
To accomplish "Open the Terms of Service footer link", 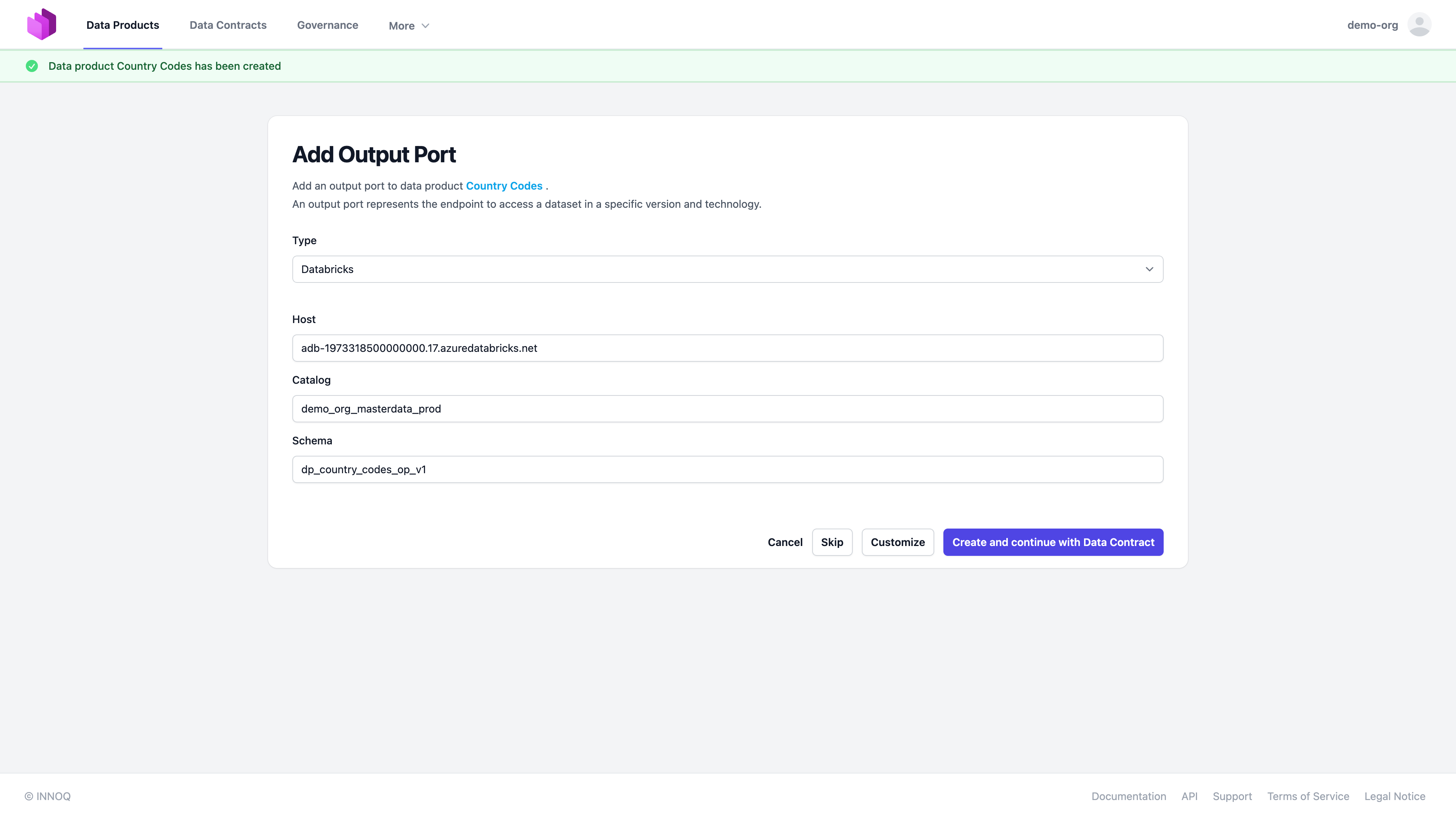I will (1307, 796).
